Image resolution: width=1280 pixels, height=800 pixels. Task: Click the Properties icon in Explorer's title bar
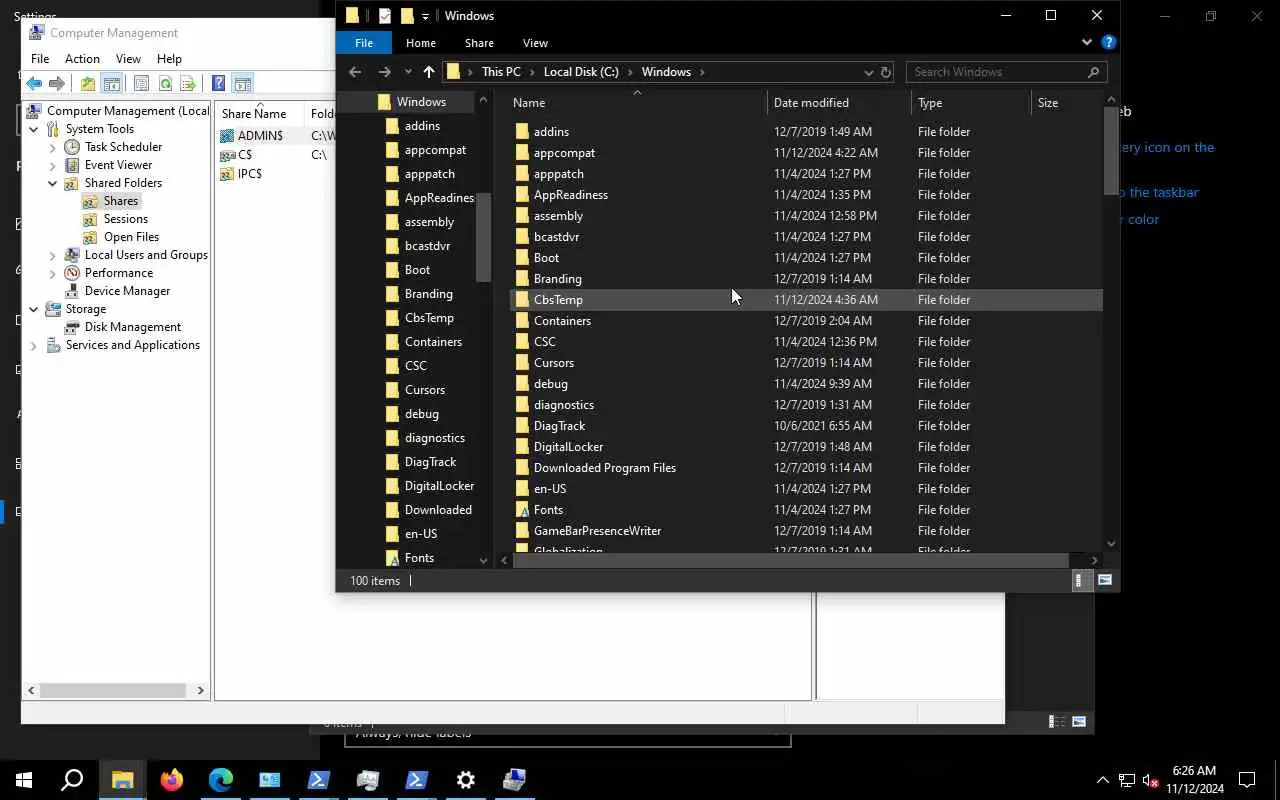pyautogui.click(x=384, y=16)
